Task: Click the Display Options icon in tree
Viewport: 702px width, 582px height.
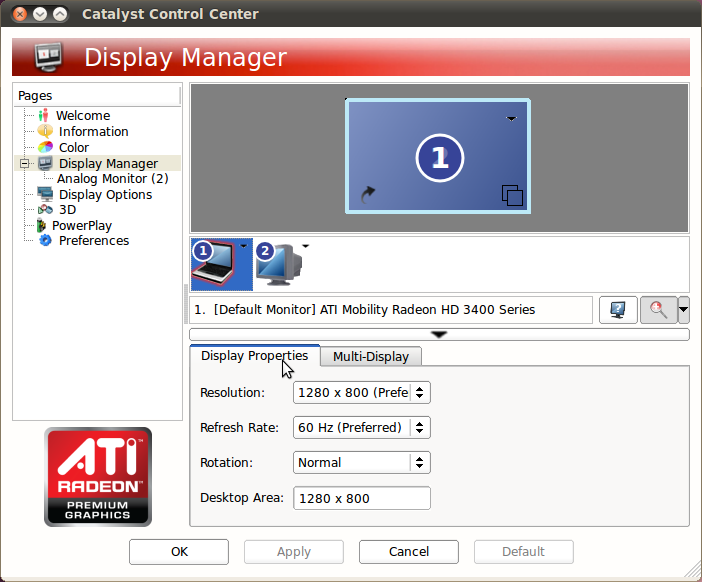Action: coord(45,194)
